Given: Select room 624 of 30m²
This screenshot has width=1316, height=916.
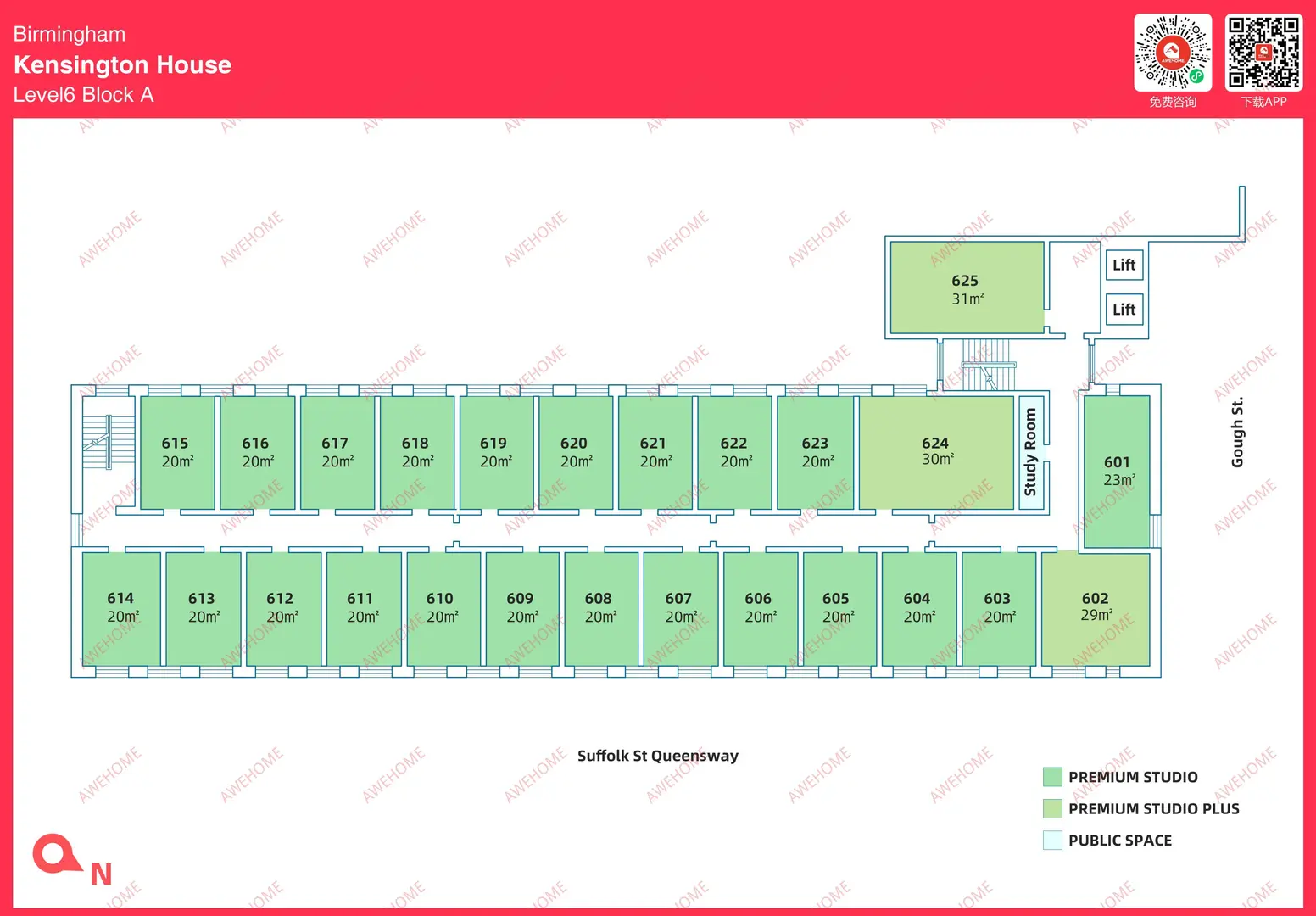Looking at the screenshot, I should (x=936, y=451).
